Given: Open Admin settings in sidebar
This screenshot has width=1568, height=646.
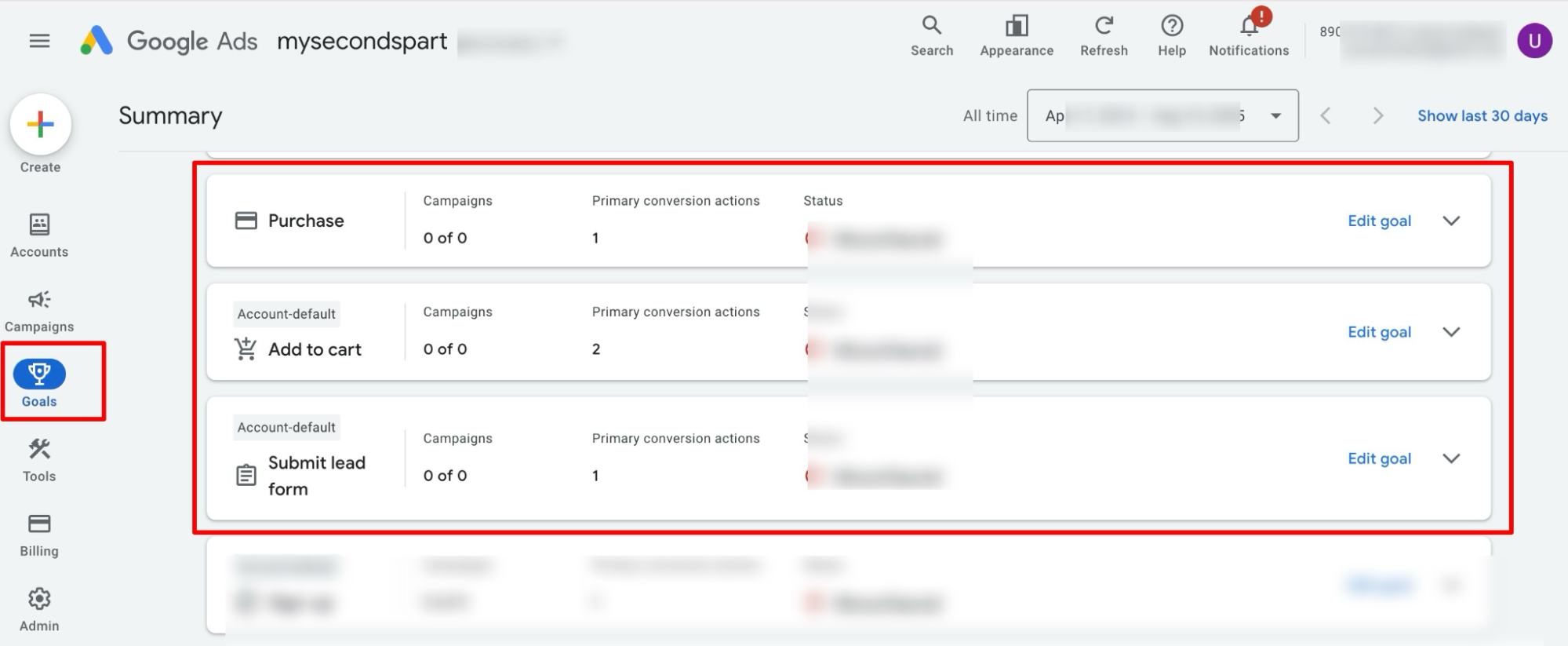Looking at the screenshot, I should pyautogui.click(x=39, y=610).
